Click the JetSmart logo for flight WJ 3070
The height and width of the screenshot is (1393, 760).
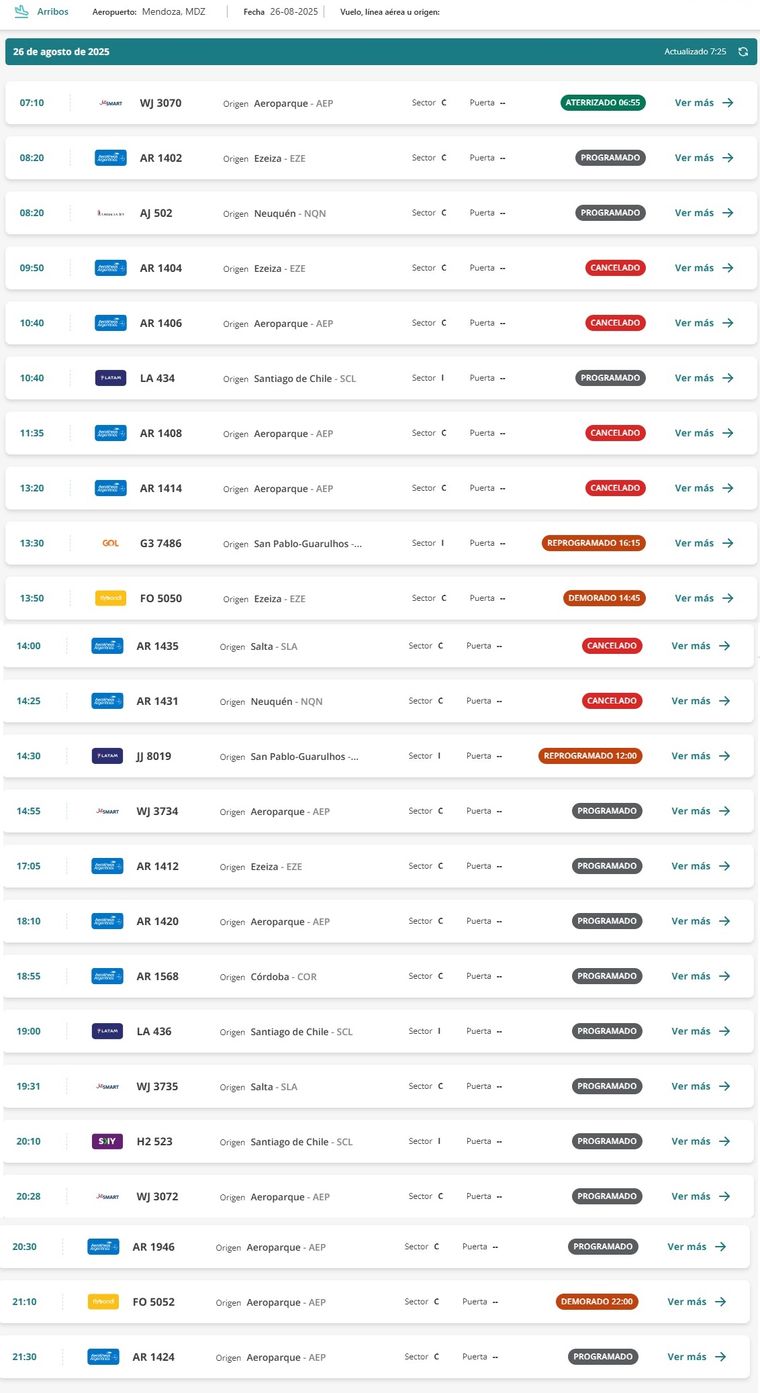tap(110, 103)
